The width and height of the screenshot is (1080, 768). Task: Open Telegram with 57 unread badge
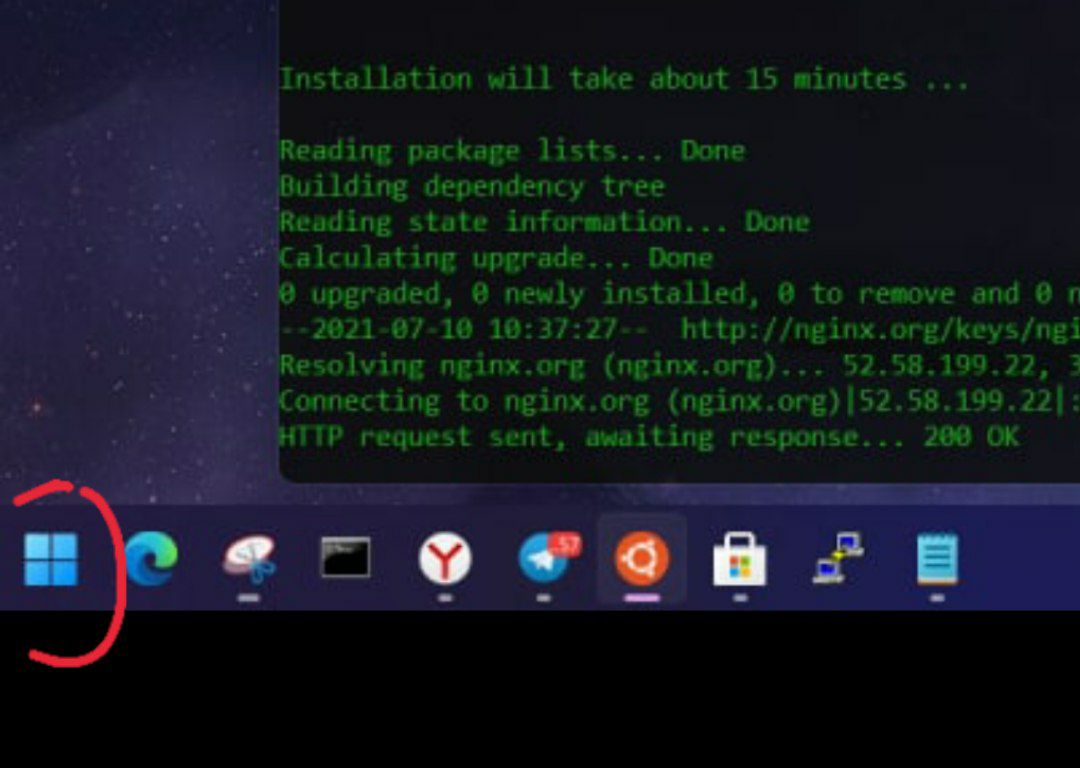[549, 557]
